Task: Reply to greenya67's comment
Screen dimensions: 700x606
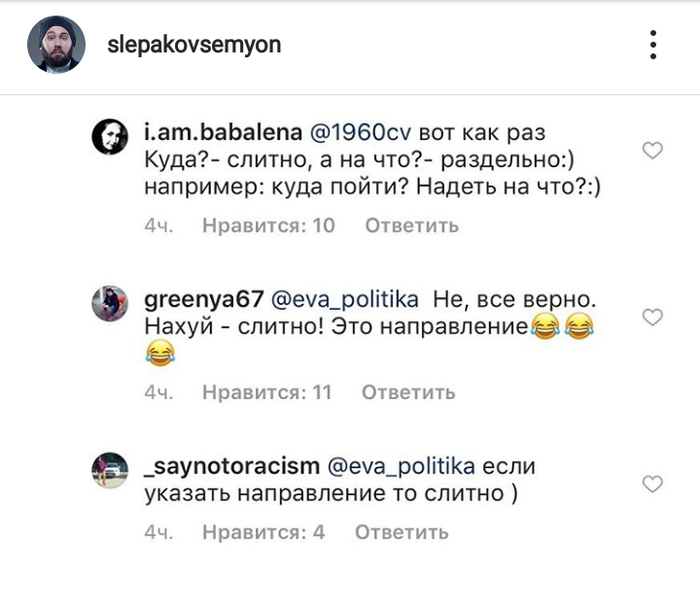Action: 409,392
